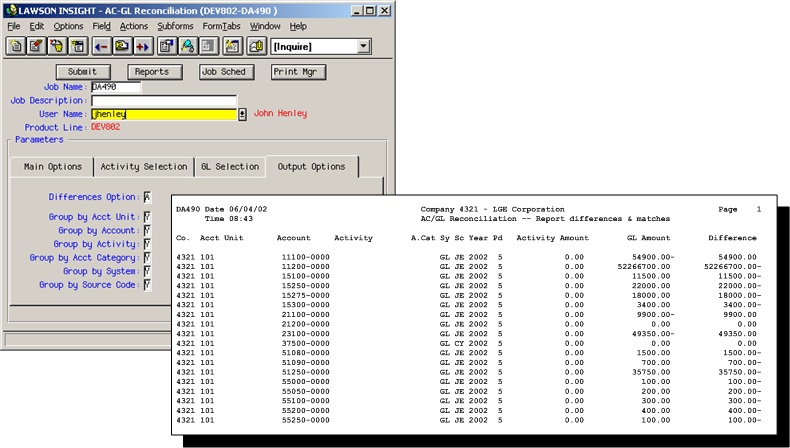Click the Delete record trash toolbar icon
Screen dimensions: 790x448
click(56, 46)
